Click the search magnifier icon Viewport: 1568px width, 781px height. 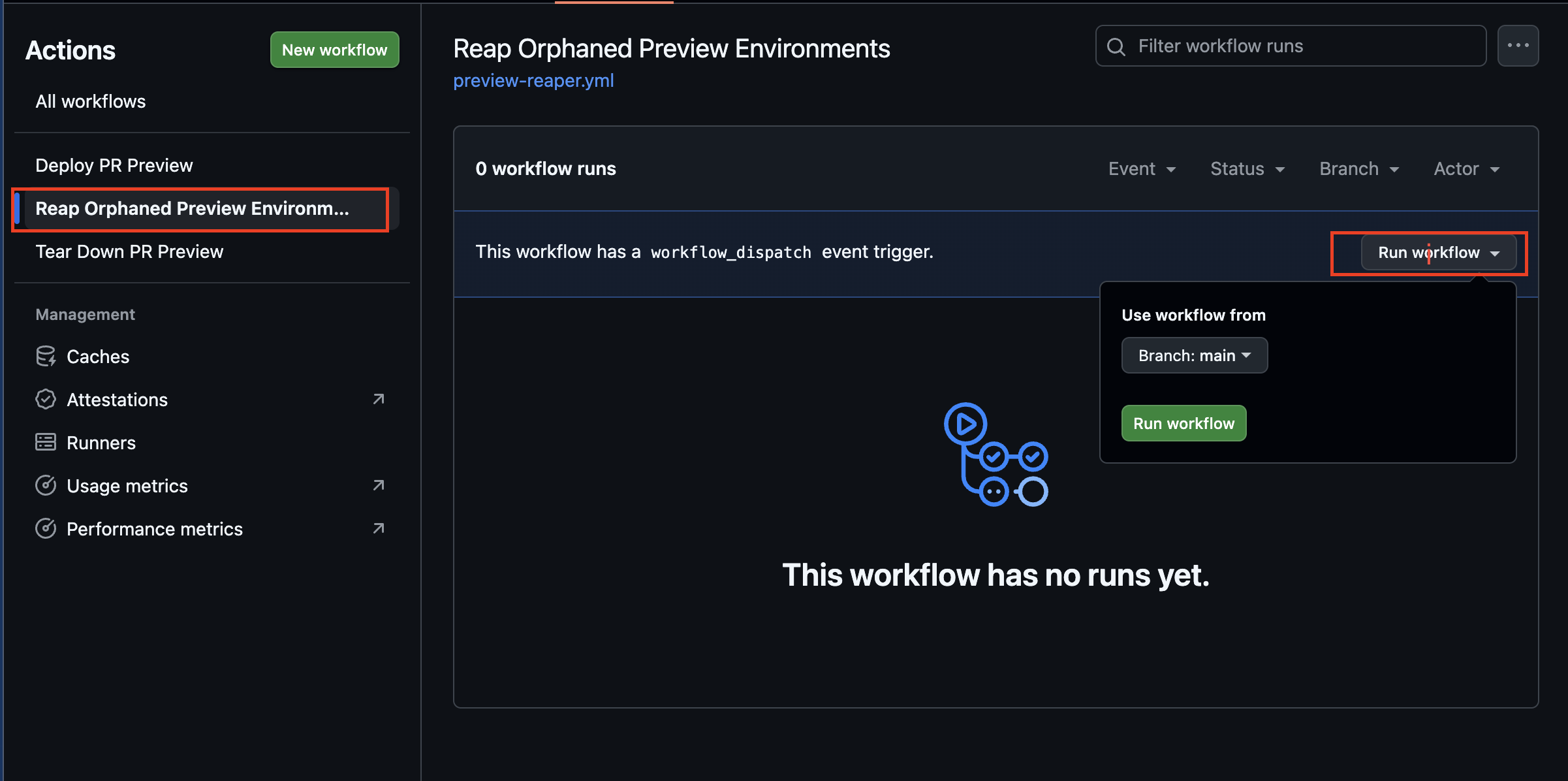click(1116, 46)
